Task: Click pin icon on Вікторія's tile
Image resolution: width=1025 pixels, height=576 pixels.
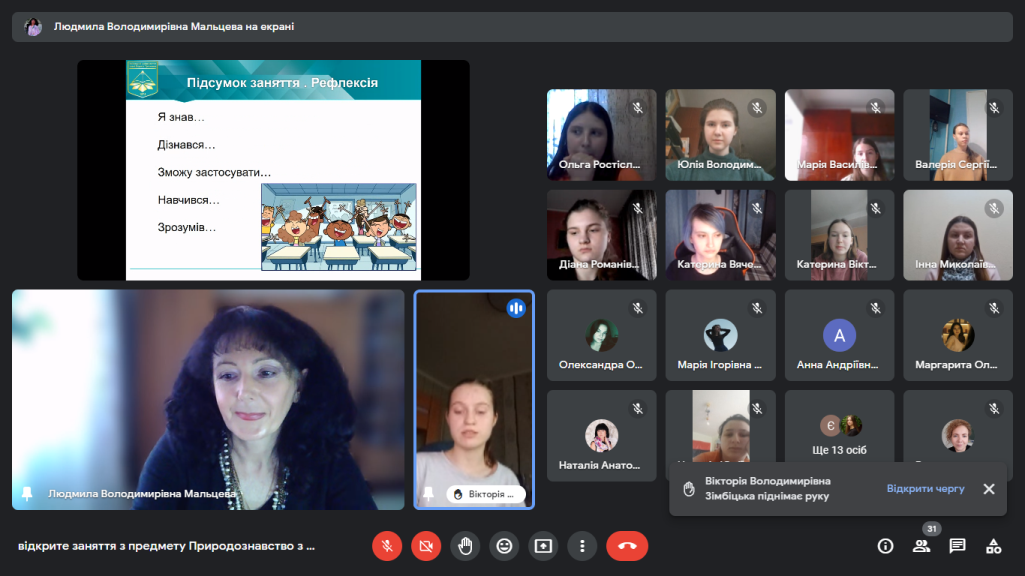Action: point(428,494)
